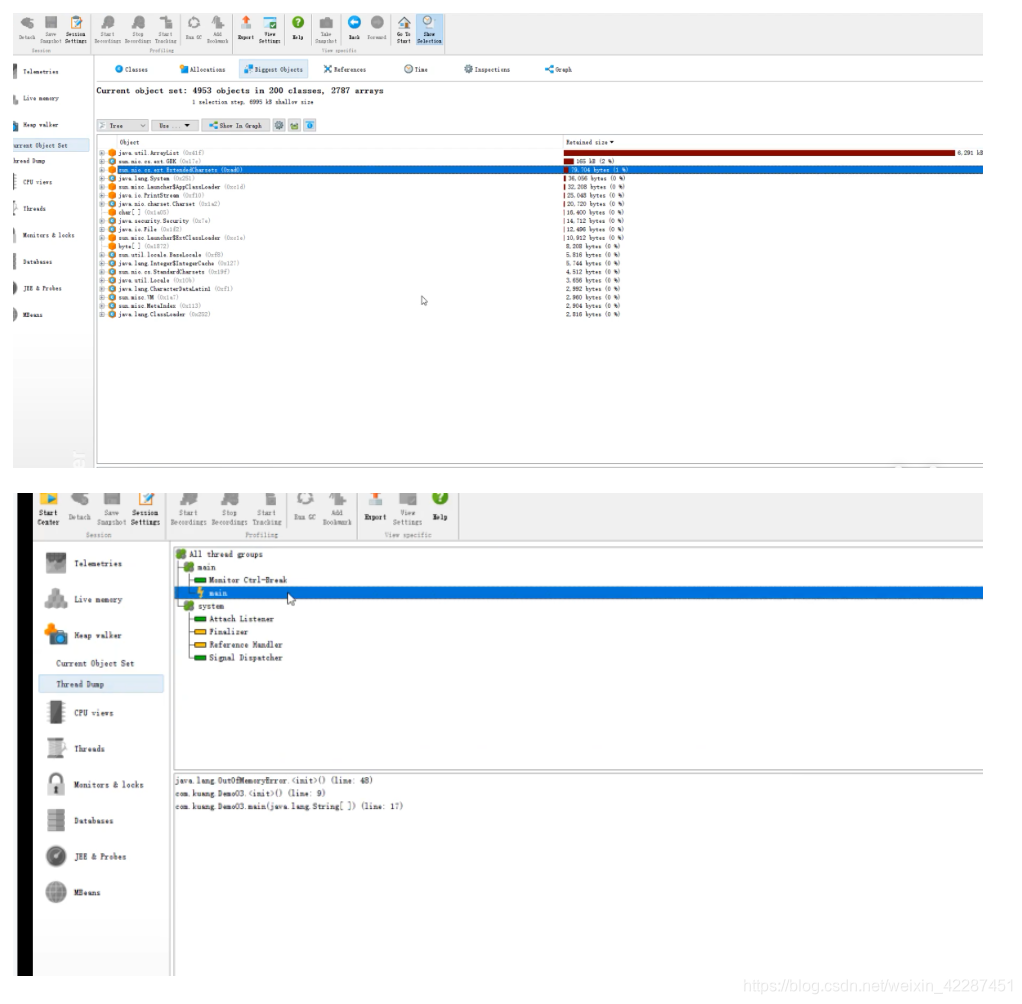The width and height of the screenshot is (1022, 1004).
Task: Click Detach in the upper window toolbar
Action: (x=27, y=29)
